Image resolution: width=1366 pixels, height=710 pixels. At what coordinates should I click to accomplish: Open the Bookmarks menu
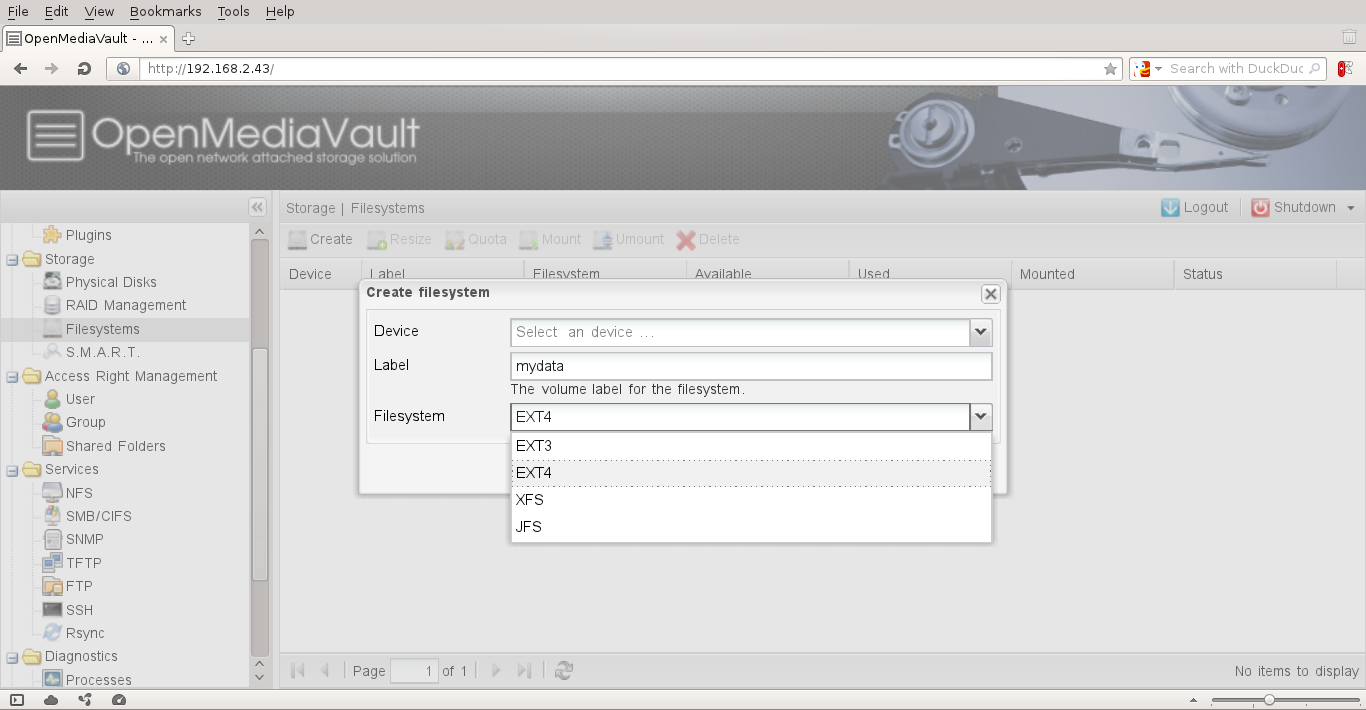[x=165, y=11]
